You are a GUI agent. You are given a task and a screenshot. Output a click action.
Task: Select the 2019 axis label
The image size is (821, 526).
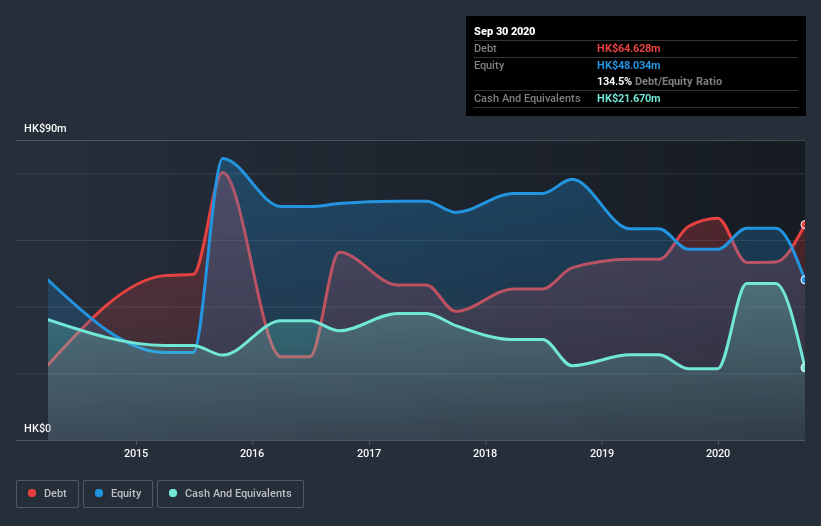602,453
